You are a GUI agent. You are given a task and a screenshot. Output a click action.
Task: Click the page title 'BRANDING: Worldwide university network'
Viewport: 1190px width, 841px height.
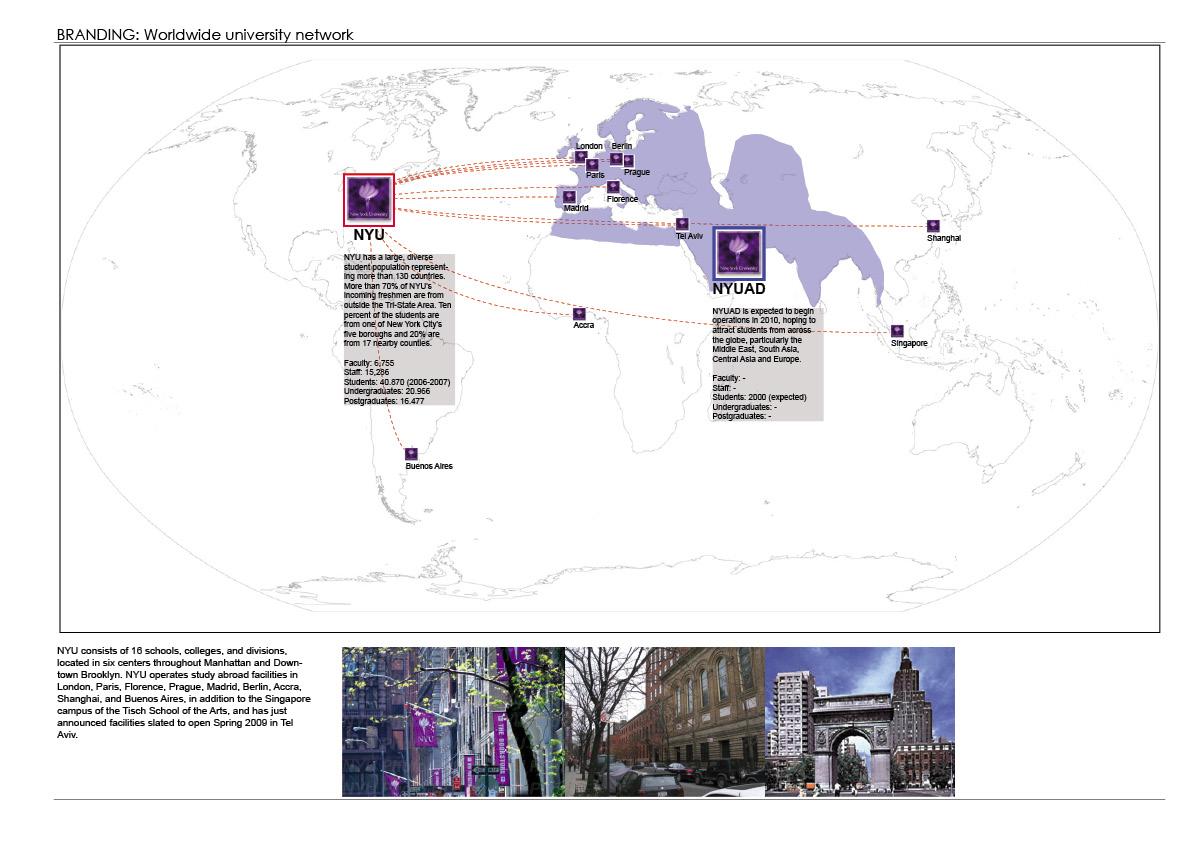[x=205, y=34]
